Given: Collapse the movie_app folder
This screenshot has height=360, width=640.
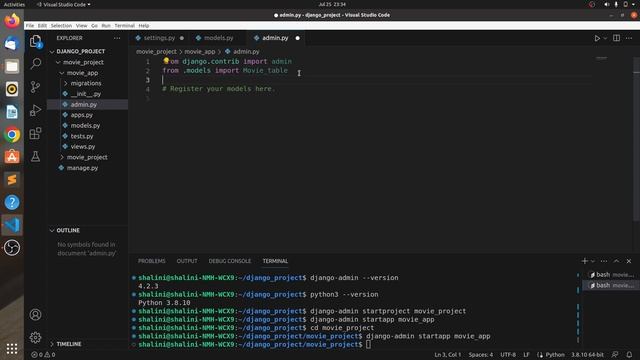Looking at the screenshot, I should tap(62, 73).
